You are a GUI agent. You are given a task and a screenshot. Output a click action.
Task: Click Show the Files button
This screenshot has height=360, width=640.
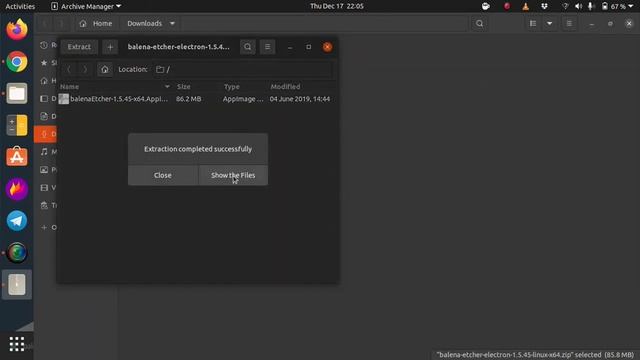click(x=233, y=175)
